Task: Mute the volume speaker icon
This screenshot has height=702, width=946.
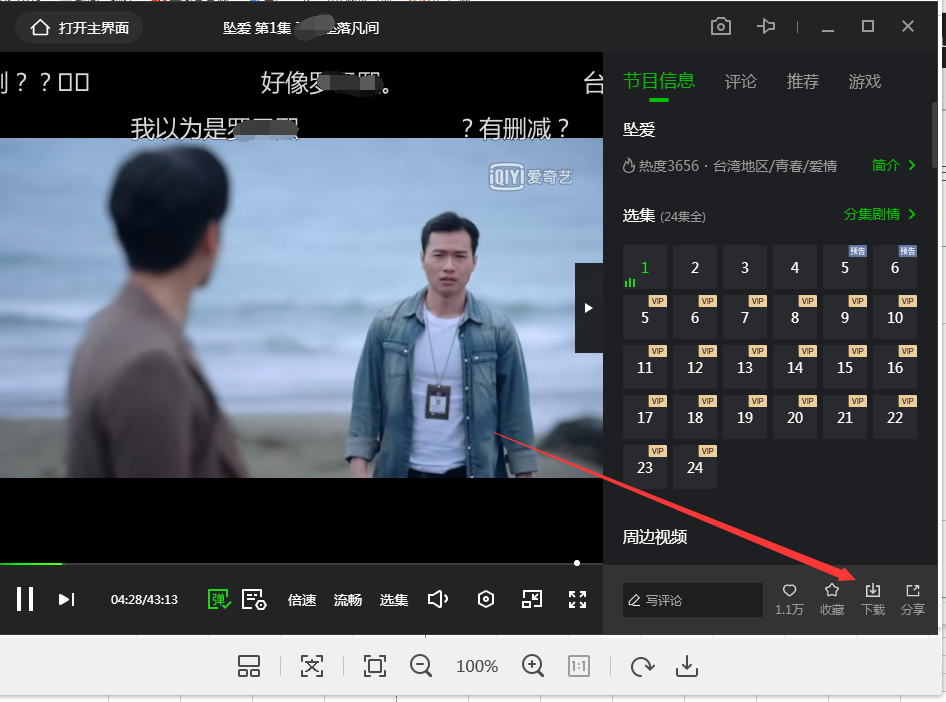Action: (x=437, y=599)
